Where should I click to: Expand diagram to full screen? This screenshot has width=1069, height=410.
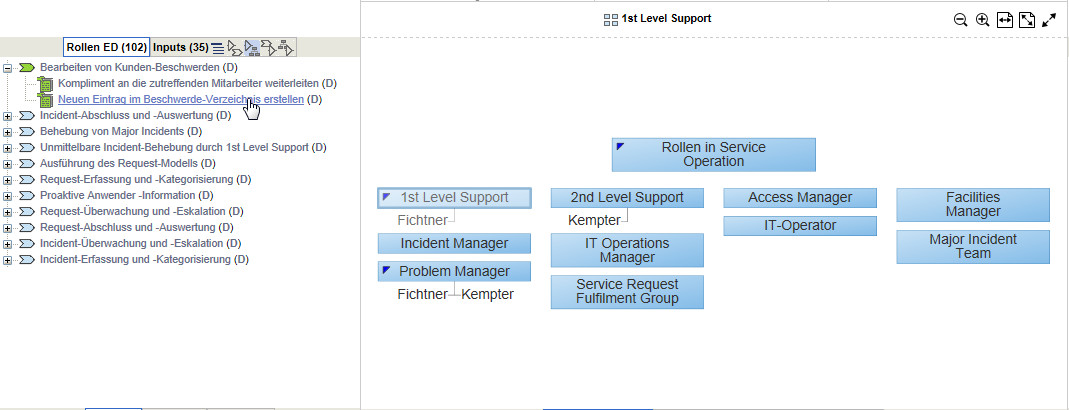(x=1049, y=20)
